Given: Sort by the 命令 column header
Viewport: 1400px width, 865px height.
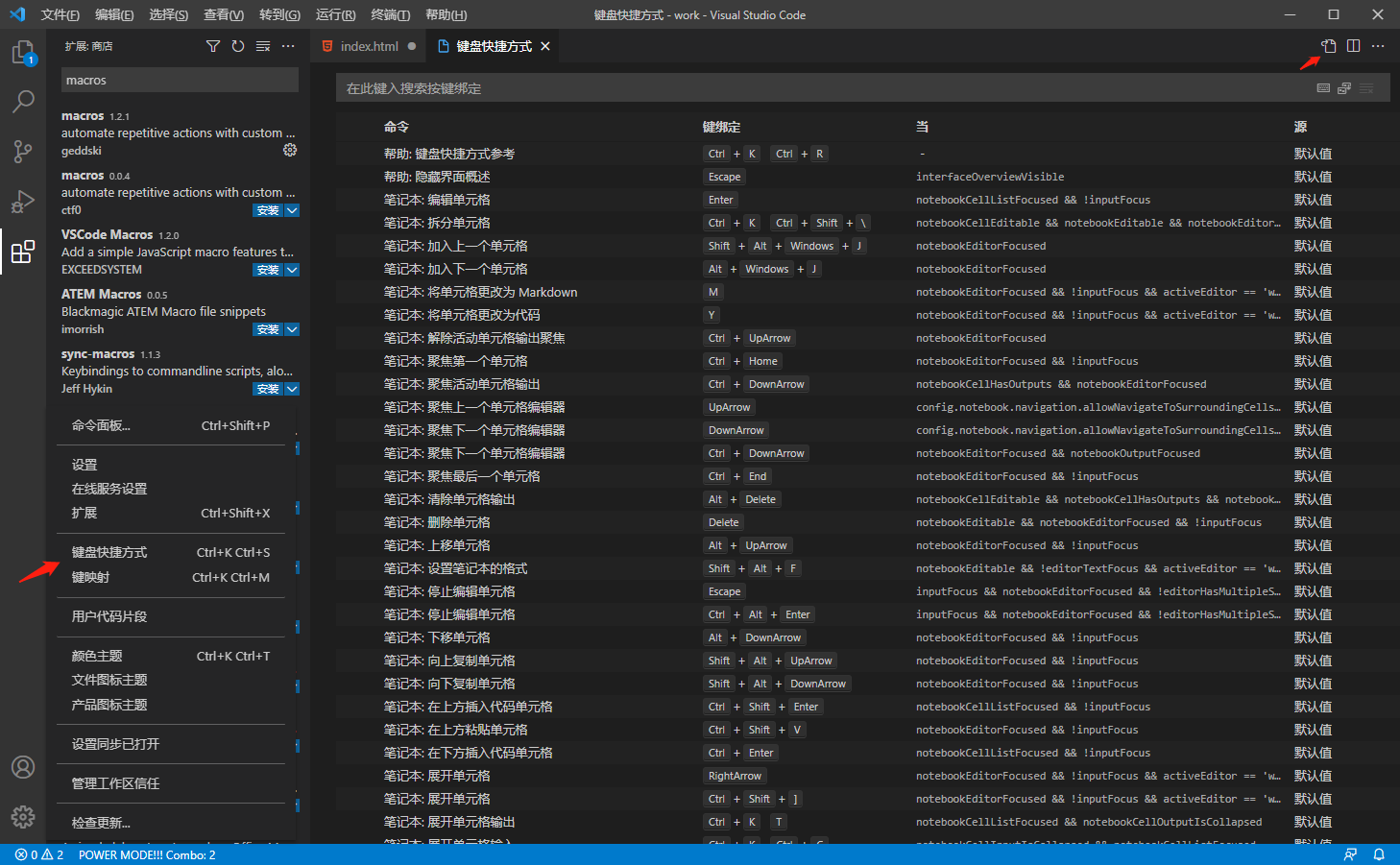Looking at the screenshot, I should click(x=397, y=127).
